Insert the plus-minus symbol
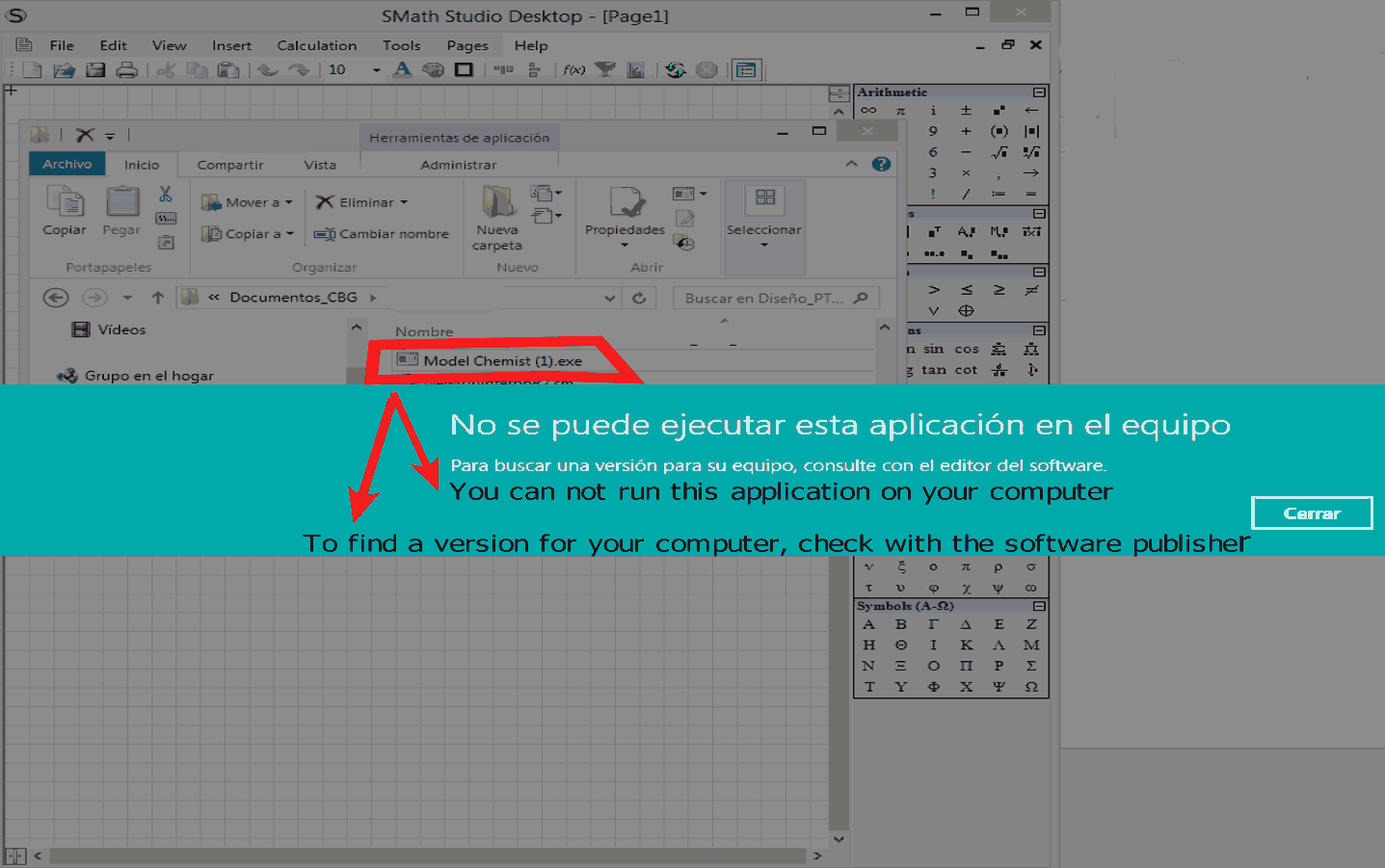Viewport: 1385px width, 868px height. (x=966, y=109)
